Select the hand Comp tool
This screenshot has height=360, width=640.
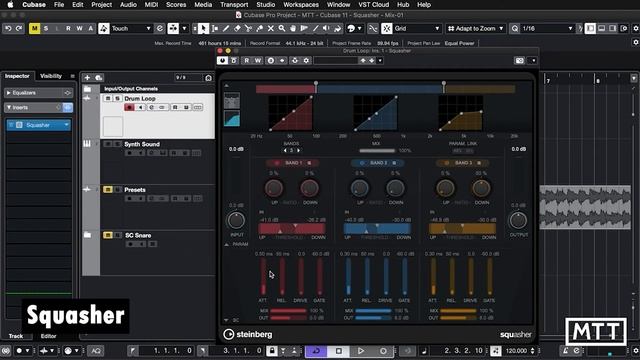click(293, 29)
